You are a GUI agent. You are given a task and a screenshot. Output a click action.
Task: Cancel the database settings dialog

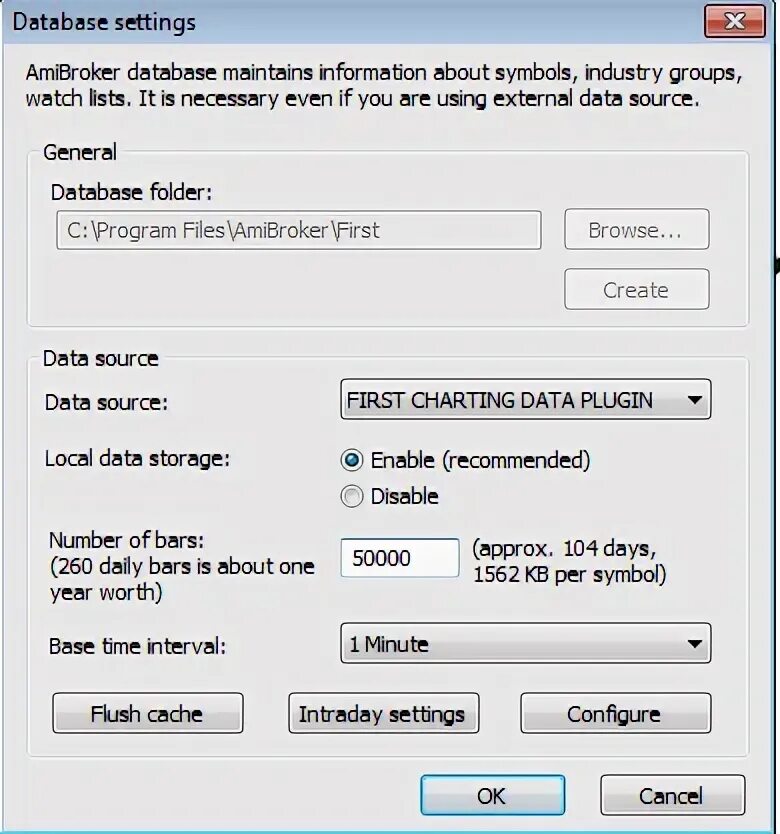tap(673, 795)
